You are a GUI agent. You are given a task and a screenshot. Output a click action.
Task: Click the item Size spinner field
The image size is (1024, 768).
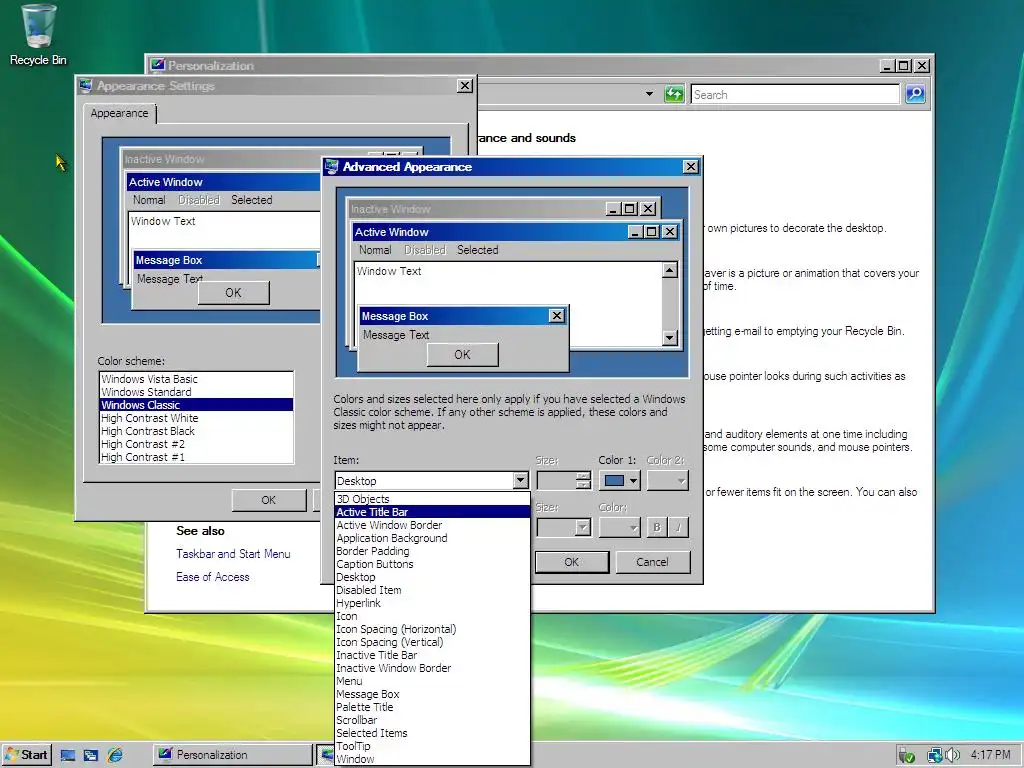pyautogui.click(x=564, y=481)
